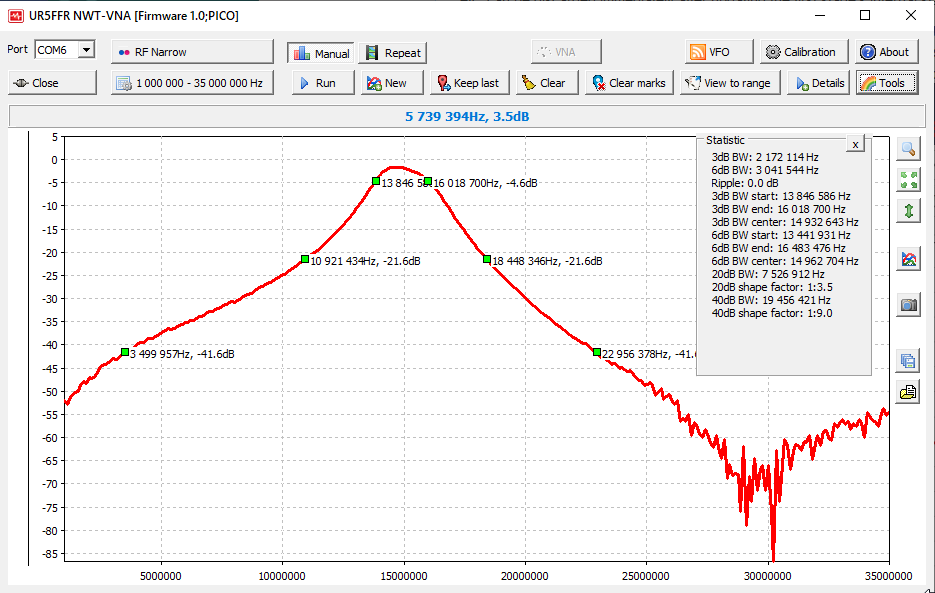Click the vertical autoscale double-arrow icon
Viewport: 935px width, 593px height.
908,211
